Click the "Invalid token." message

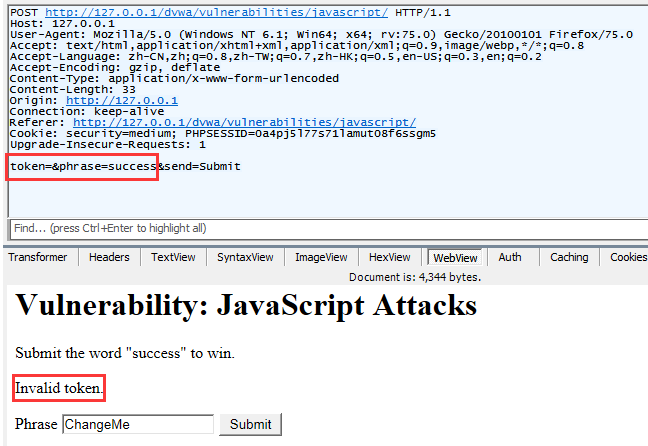[x=60, y=388]
